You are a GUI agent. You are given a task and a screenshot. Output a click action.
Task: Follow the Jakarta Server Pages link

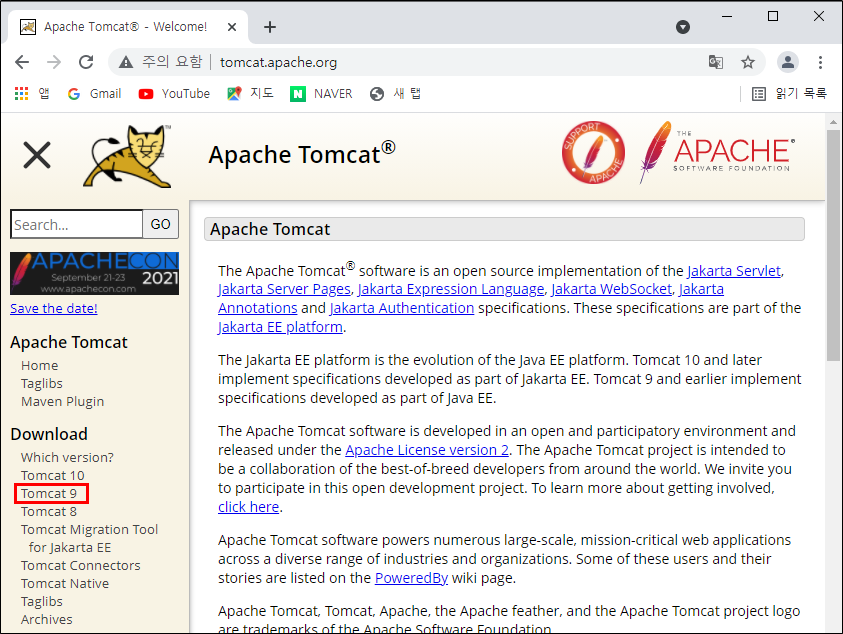tap(284, 289)
